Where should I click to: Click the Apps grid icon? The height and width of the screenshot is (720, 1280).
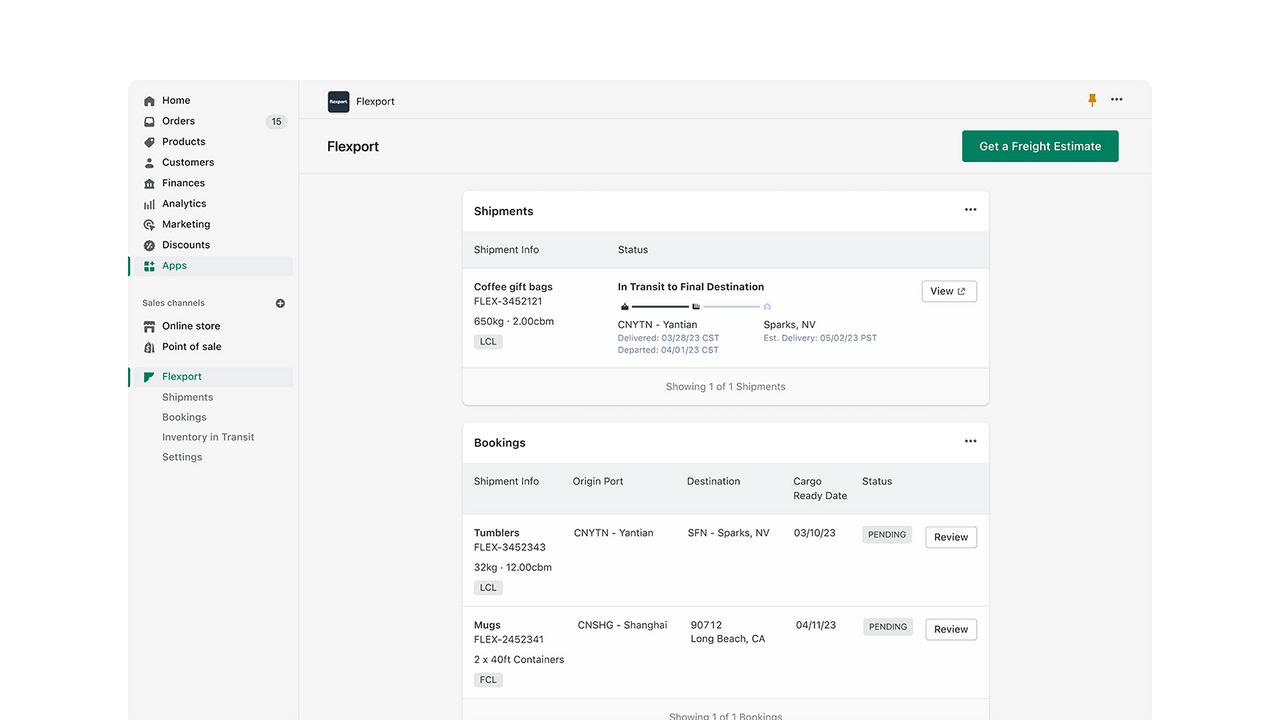149,266
